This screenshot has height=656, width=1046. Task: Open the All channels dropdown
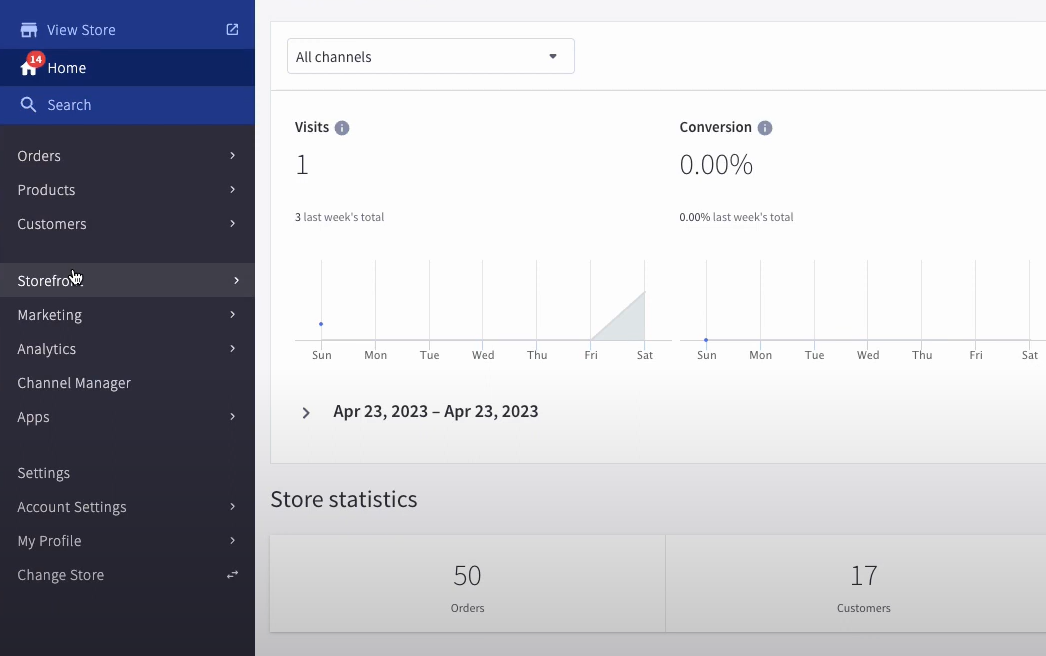pyautogui.click(x=431, y=56)
